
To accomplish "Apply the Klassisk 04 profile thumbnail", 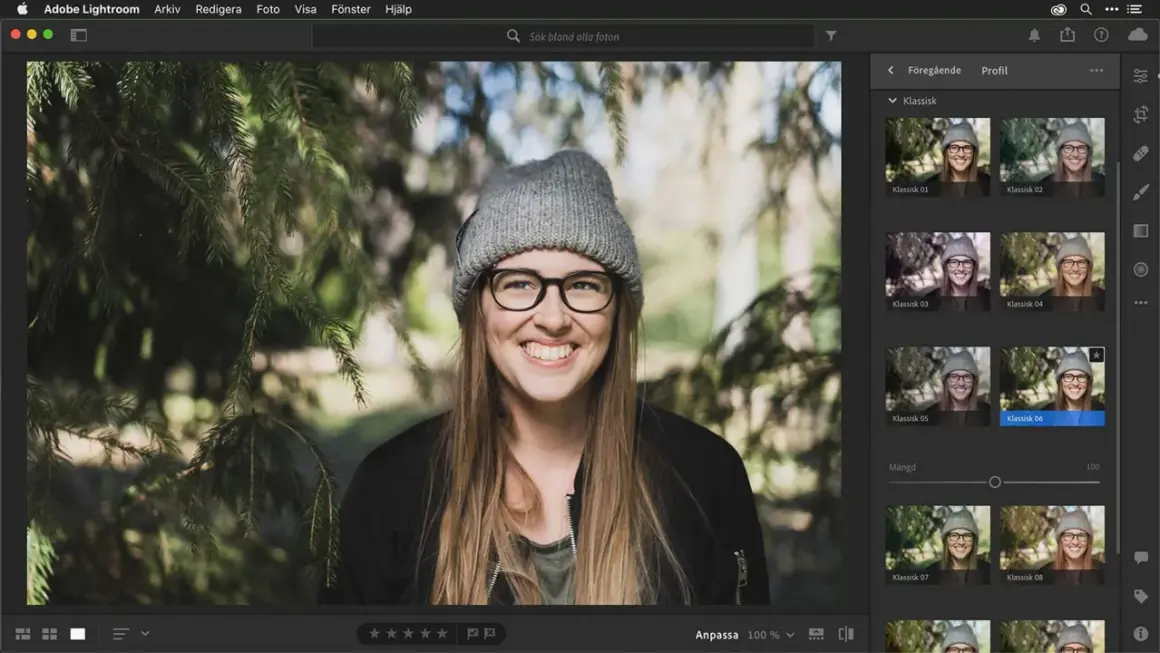I will [1052, 271].
